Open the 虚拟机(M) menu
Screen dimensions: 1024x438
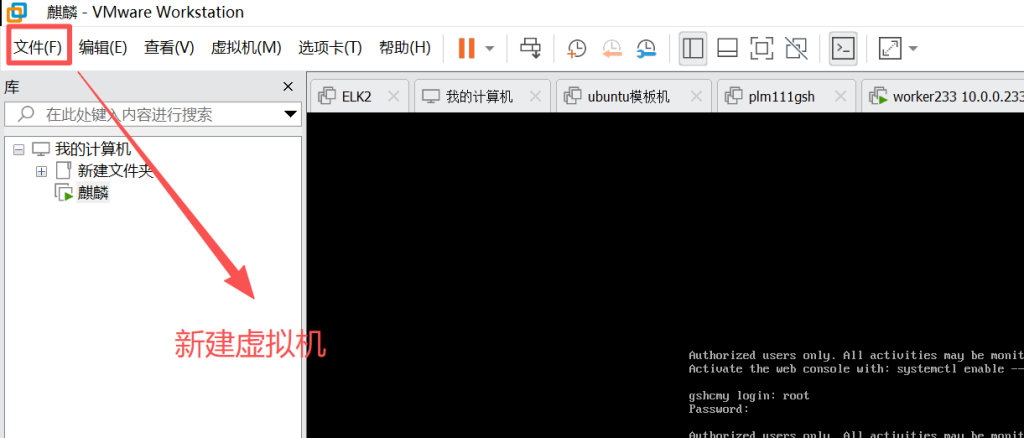(245, 47)
